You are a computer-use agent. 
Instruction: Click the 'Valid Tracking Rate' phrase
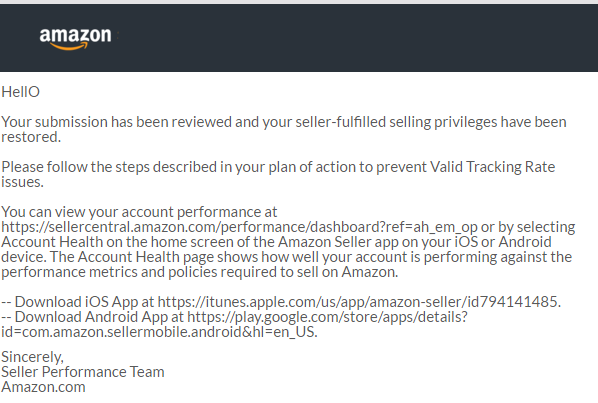click(492, 167)
